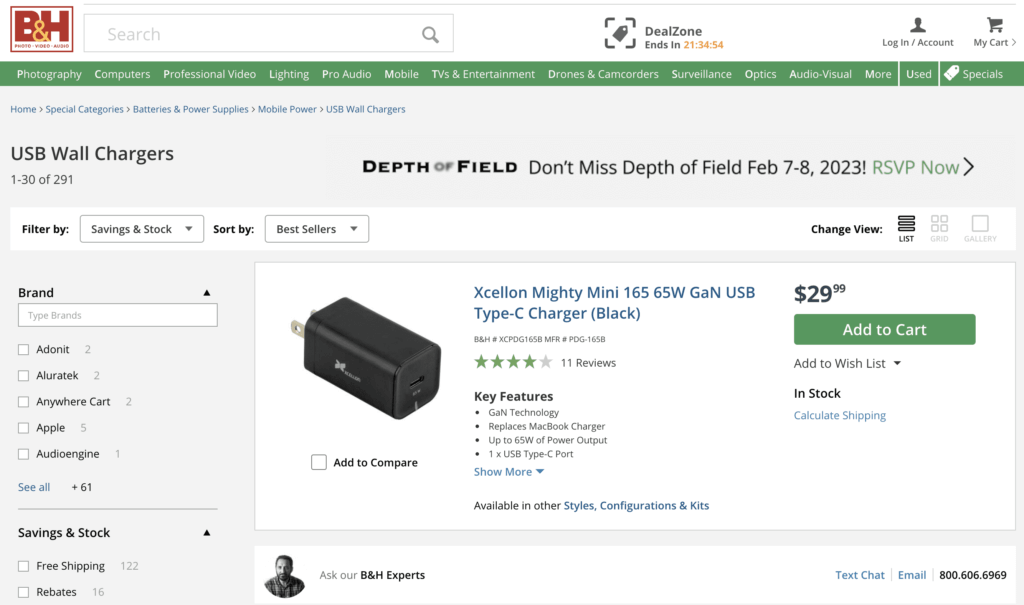Open the Mobile menu

coord(401,74)
